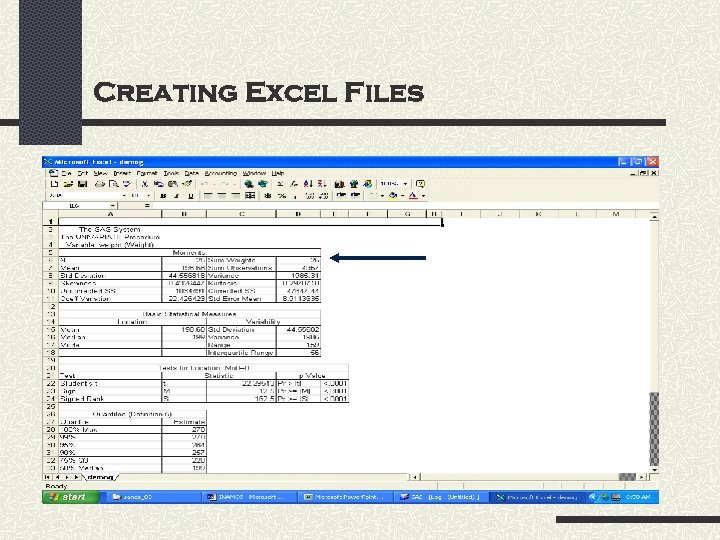Open the File menu
Screen dimensions: 720x540
coord(67,174)
